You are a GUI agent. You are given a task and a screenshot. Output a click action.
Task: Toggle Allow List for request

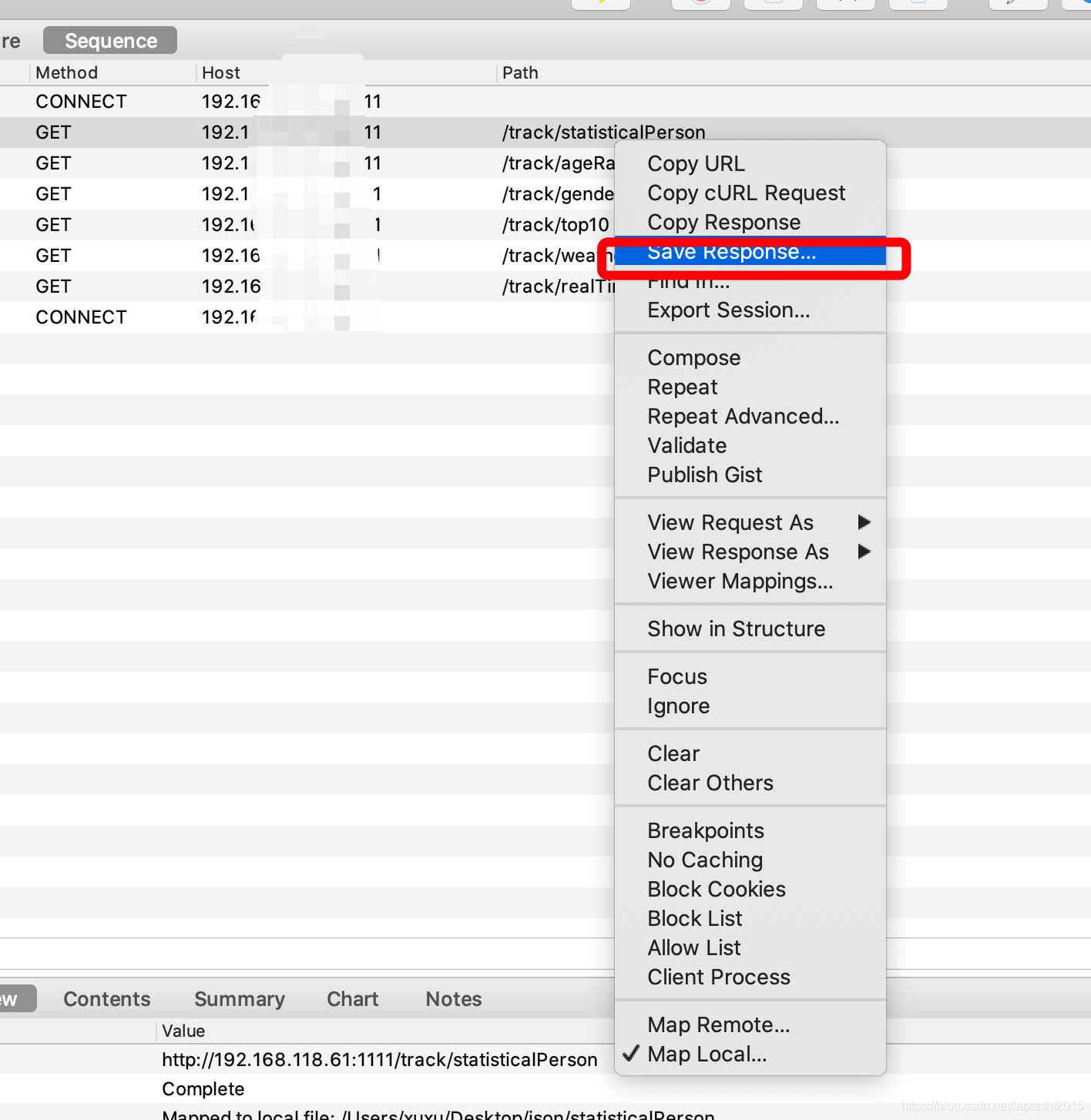(x=750, y=948)
